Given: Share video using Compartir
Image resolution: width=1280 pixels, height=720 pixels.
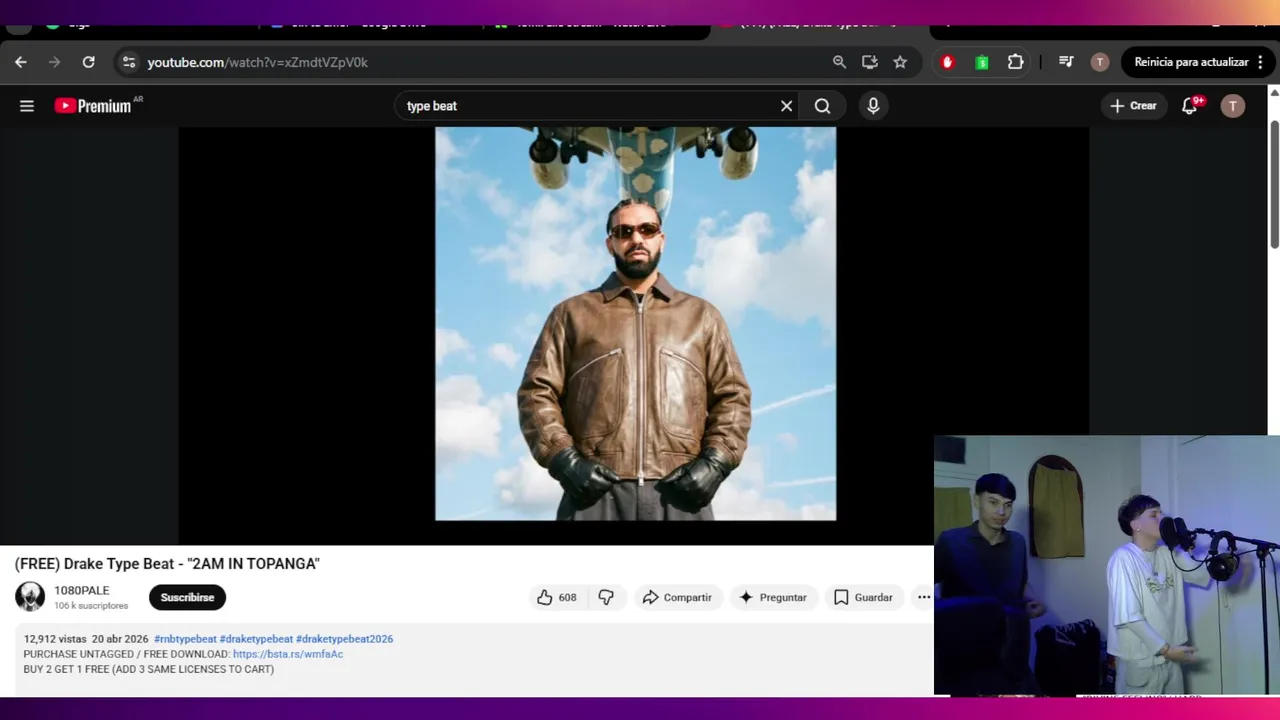Looking at the screenshot, I should [677, 597].
